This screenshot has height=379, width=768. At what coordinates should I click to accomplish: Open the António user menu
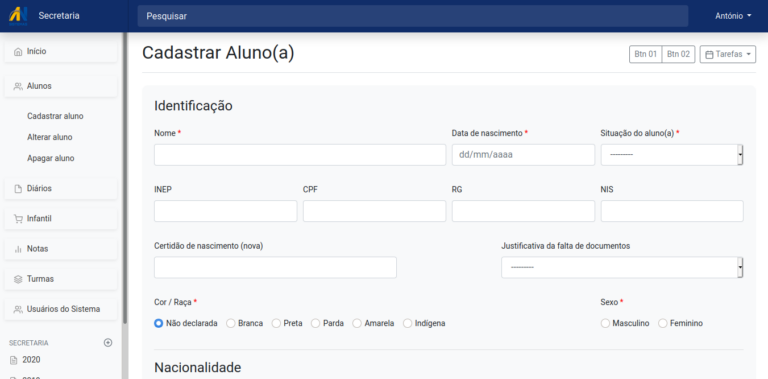click(733, 16)
